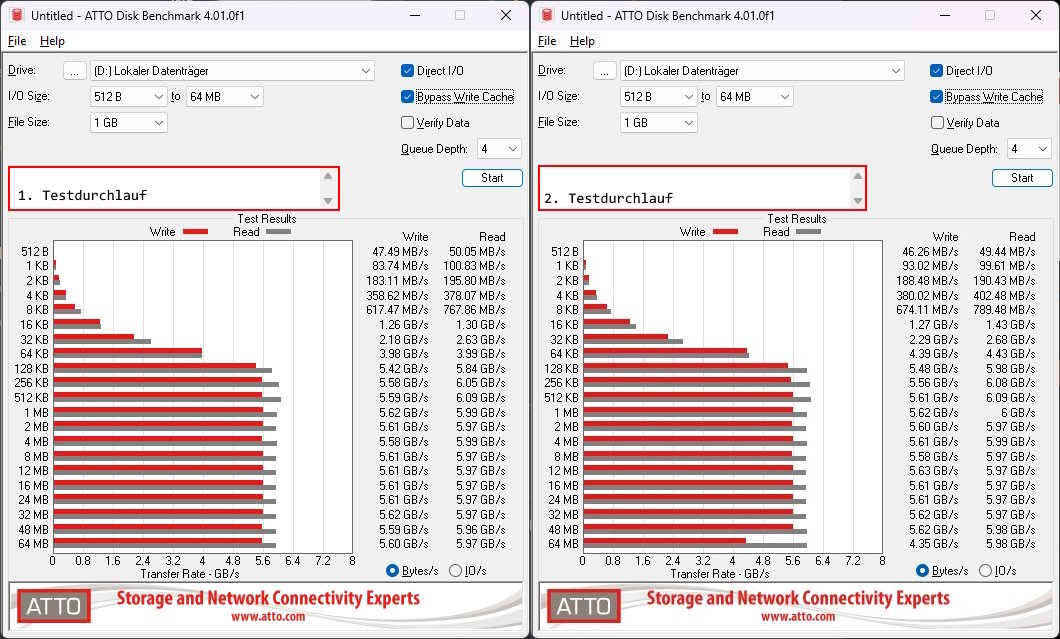
Task: Enable Verify Data in right window
Action: (x=937, y=122)
